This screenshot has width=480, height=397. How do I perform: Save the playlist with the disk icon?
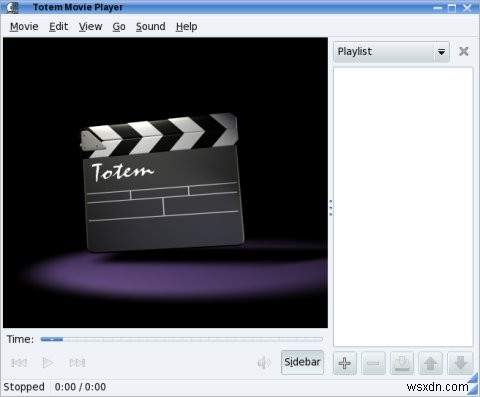tap(402, 363)
